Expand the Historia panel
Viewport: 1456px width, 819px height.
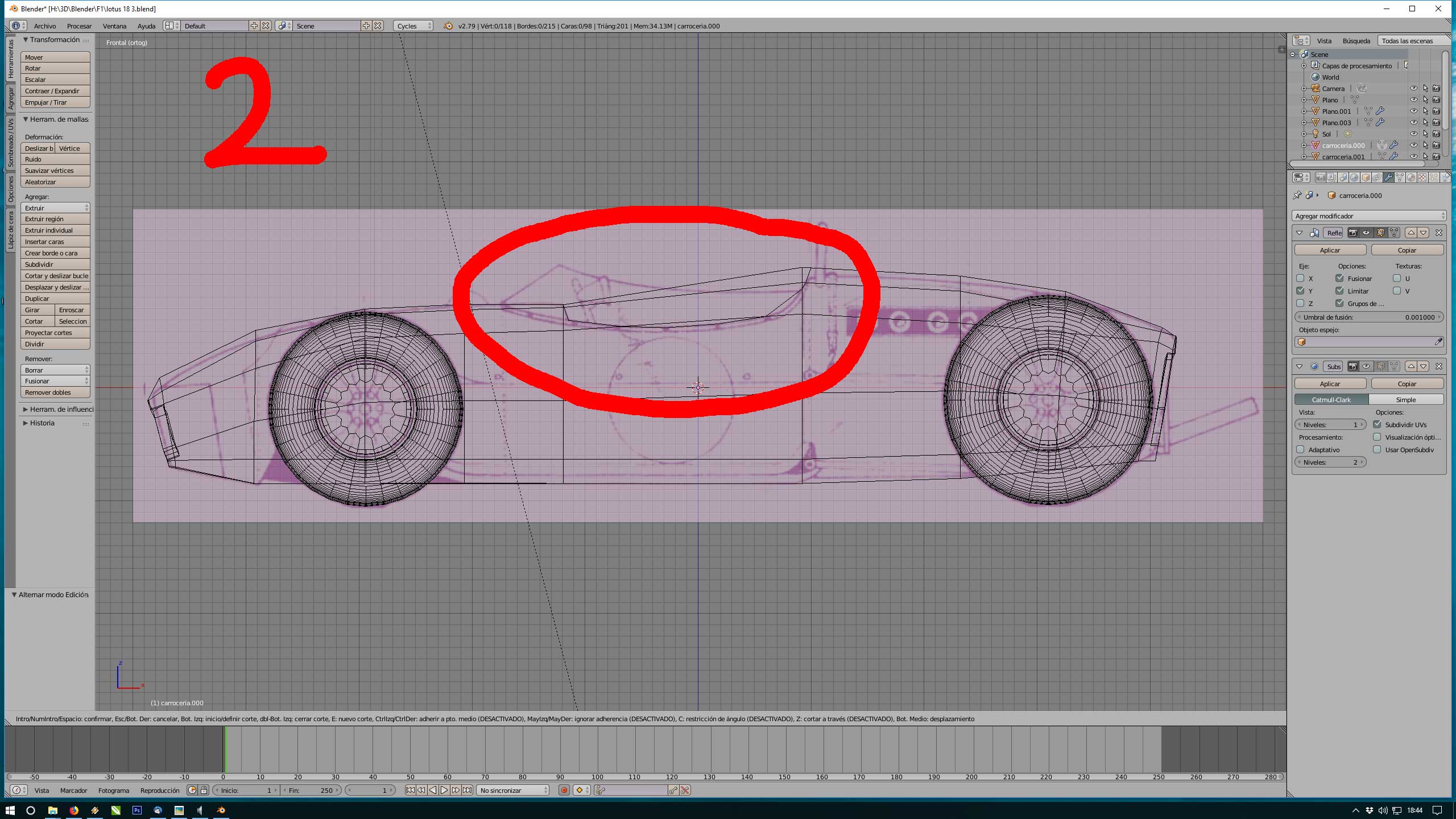click(42, 423)
